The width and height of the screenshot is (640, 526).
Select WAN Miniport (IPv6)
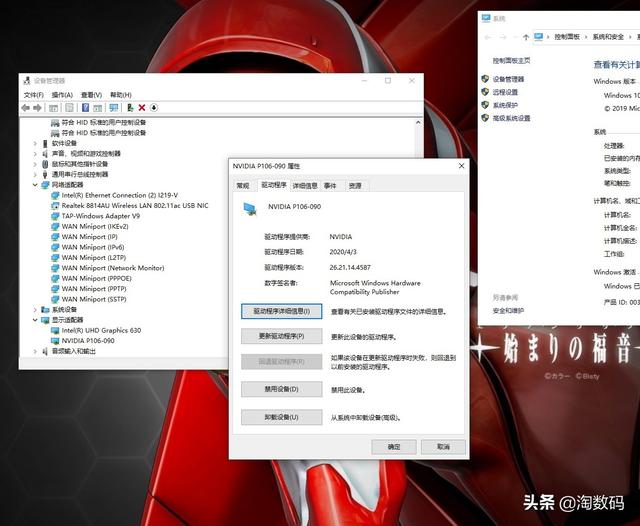tap(93, 247)
